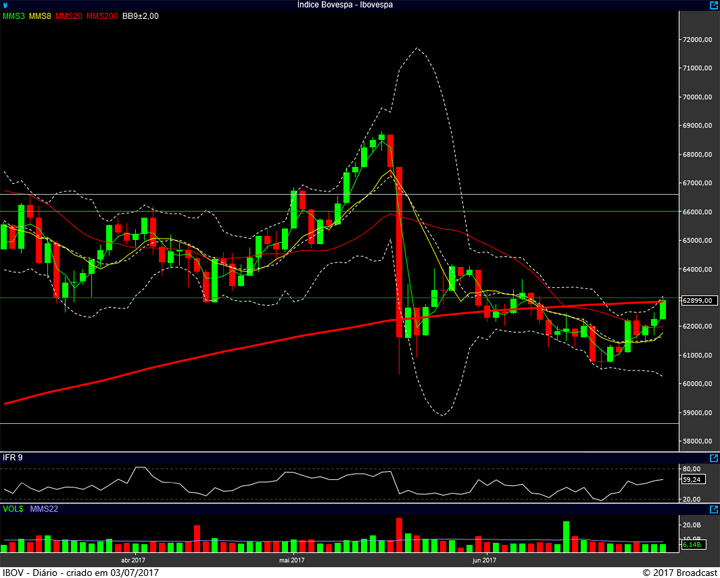The width and height of the screenshot is (720, 578).
Task: Click the IFR 9 panel label
Action: tap(13, 458)
